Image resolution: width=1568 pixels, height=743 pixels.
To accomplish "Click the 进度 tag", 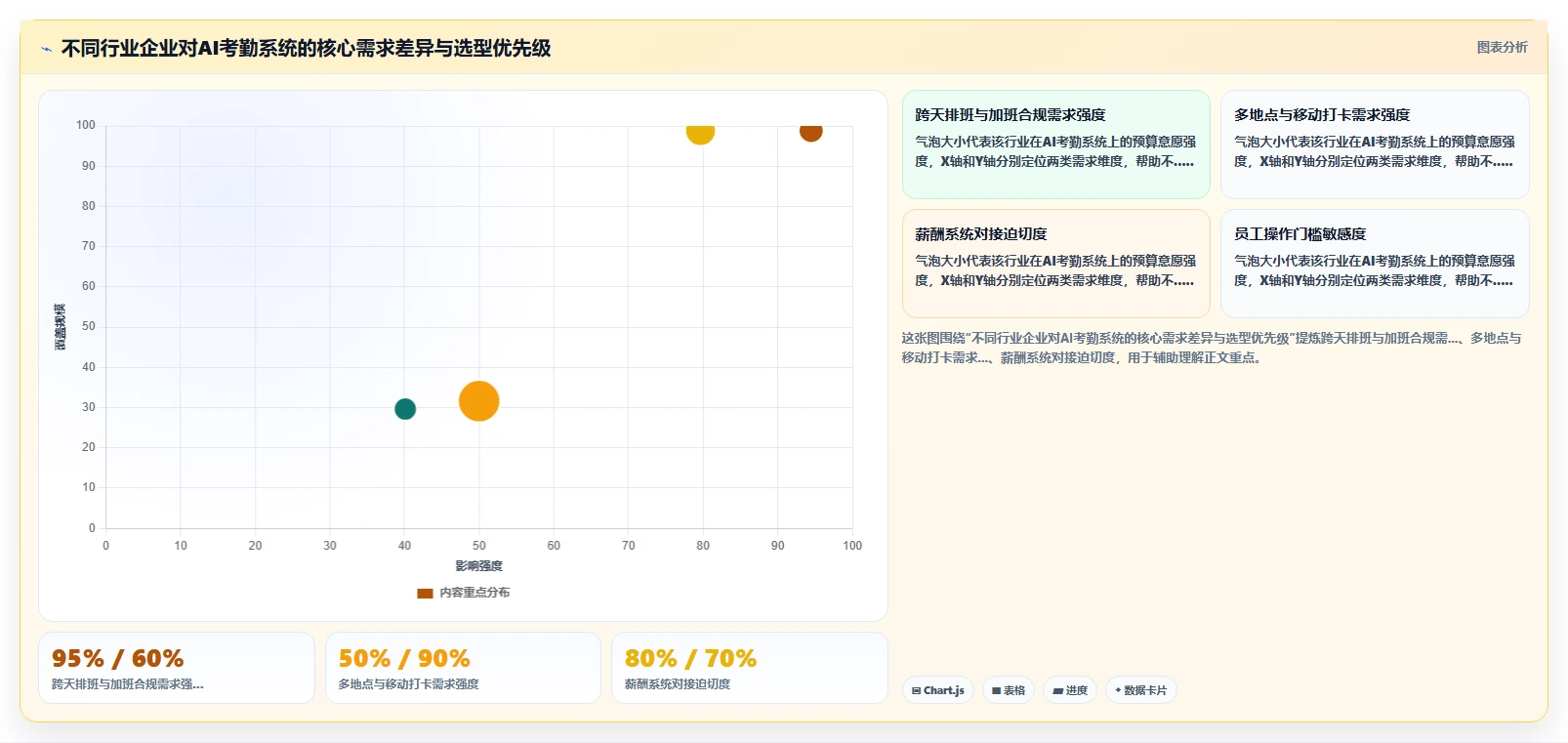I will click(1070, 690).
